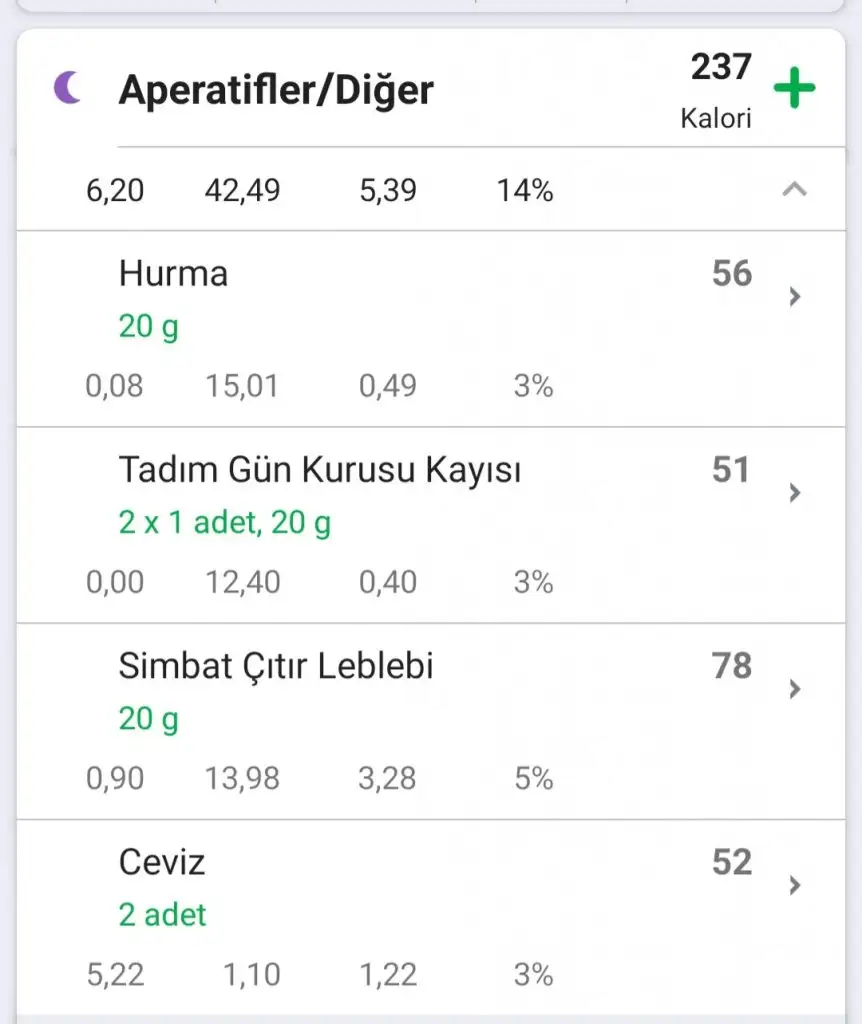Change Ceviz 2 adet serving amount
The height and width of the screenshot is (1024, 862).
pyautogui.click(x=163, y=915)
